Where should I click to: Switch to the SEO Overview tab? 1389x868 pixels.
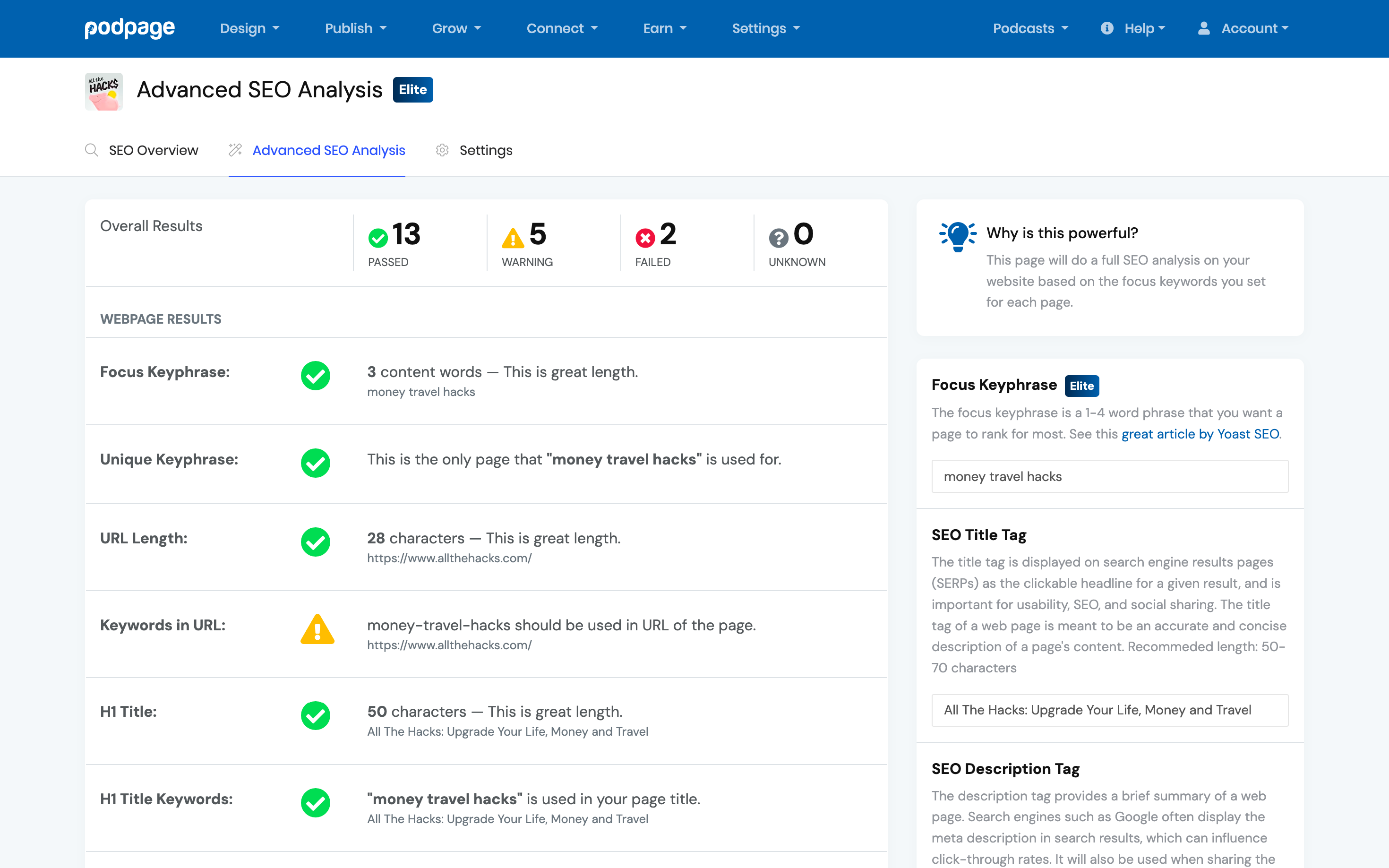(x=153, y=150)
